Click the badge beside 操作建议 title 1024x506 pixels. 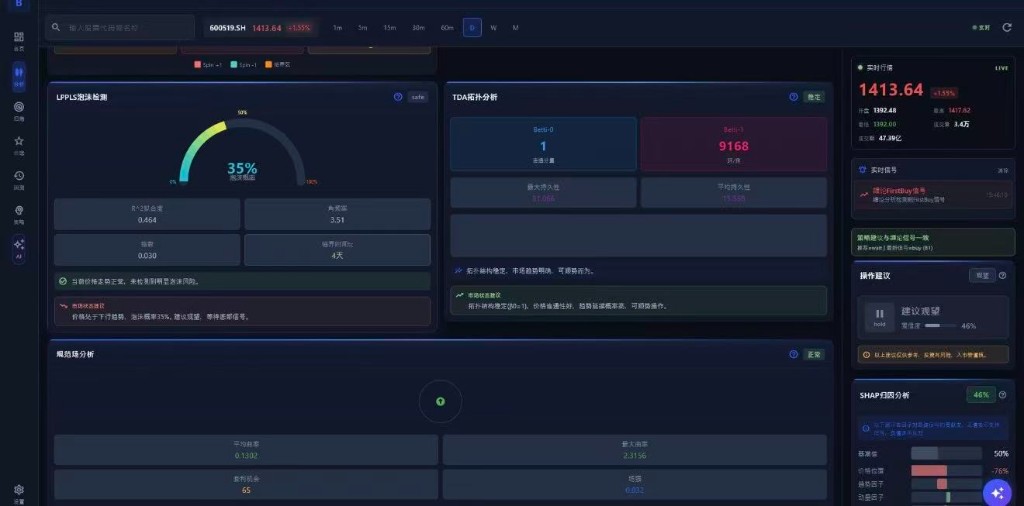point(982,276)
